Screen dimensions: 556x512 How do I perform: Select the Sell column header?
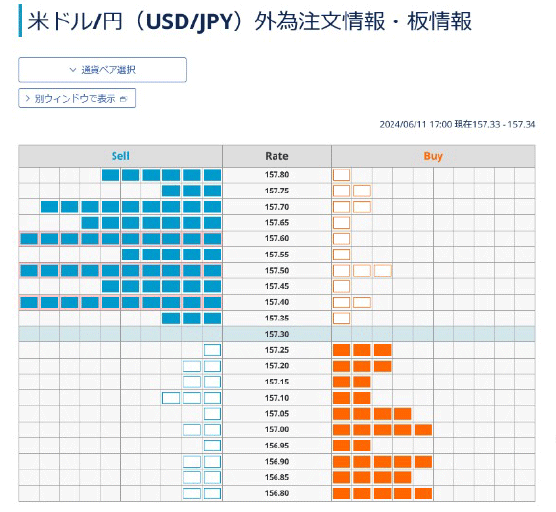(121, 156)
